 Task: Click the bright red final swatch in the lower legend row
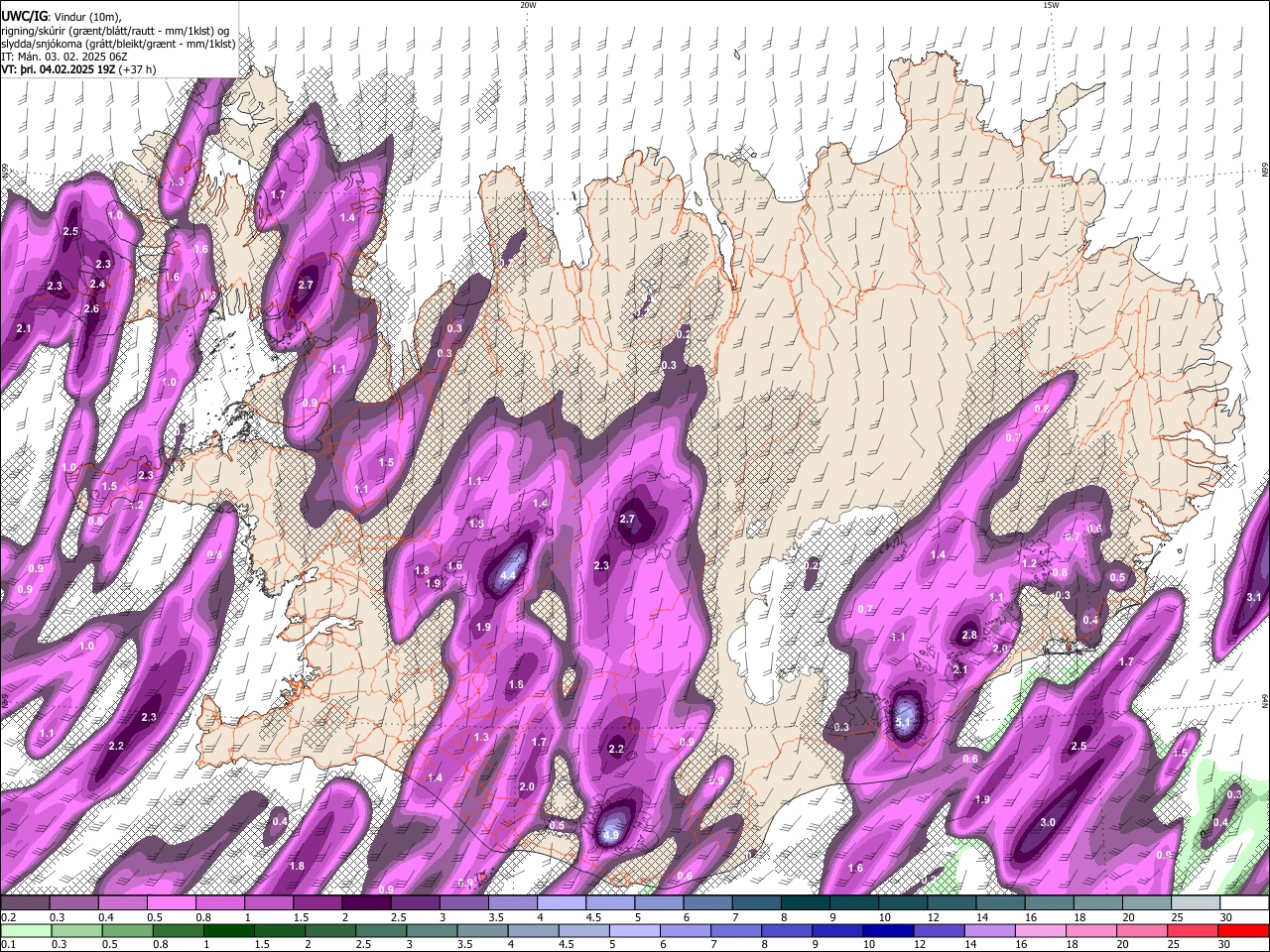[1243, 930]
